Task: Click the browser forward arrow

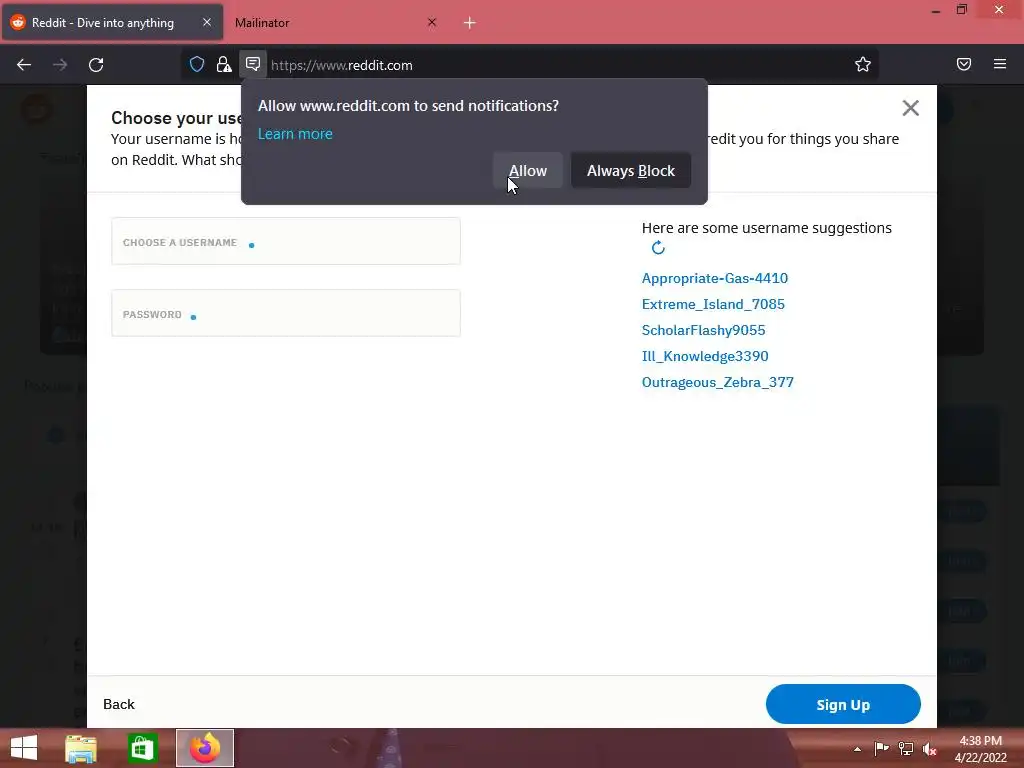Action: coord(60,65)
